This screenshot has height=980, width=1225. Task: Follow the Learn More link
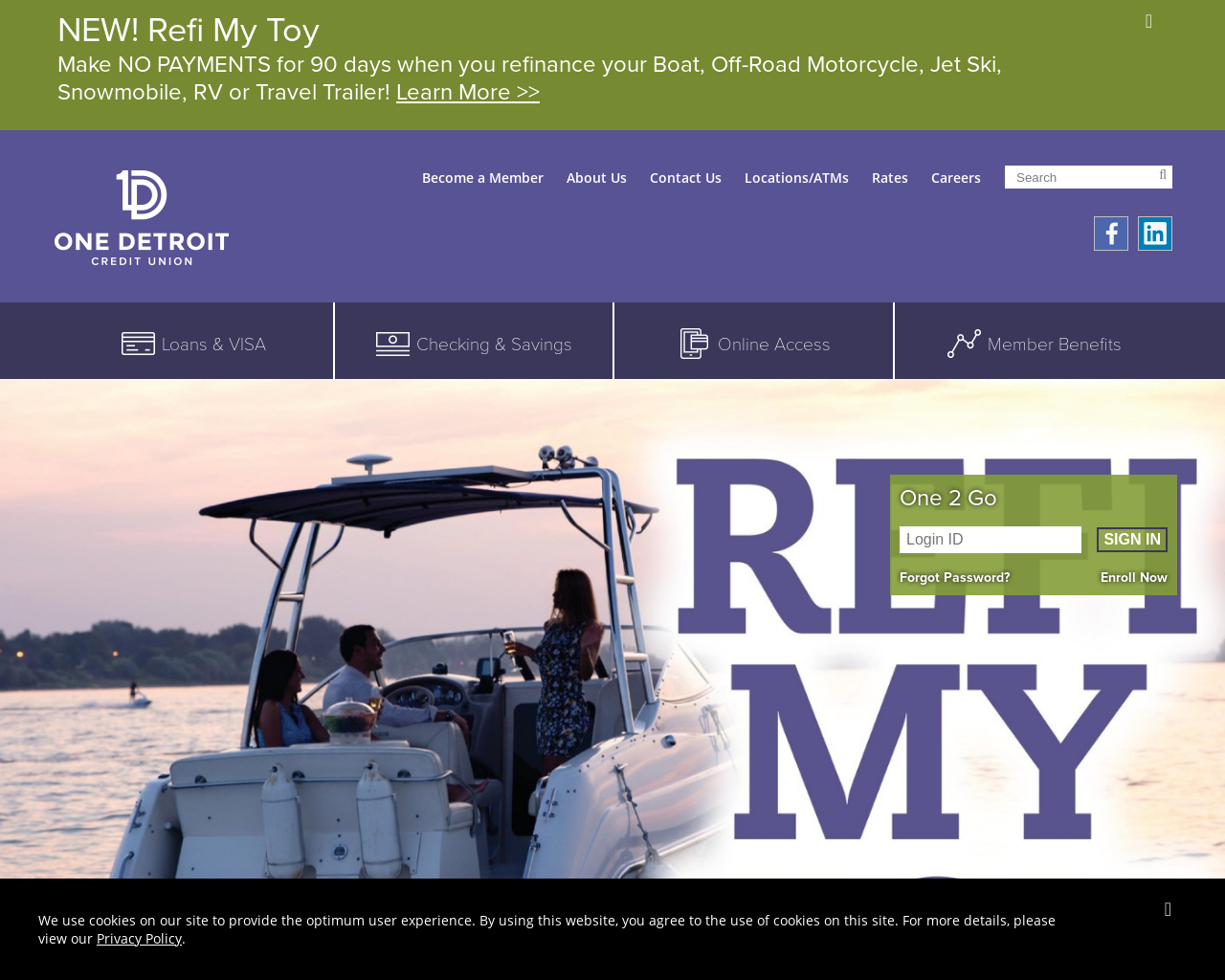tap(468, 92)
